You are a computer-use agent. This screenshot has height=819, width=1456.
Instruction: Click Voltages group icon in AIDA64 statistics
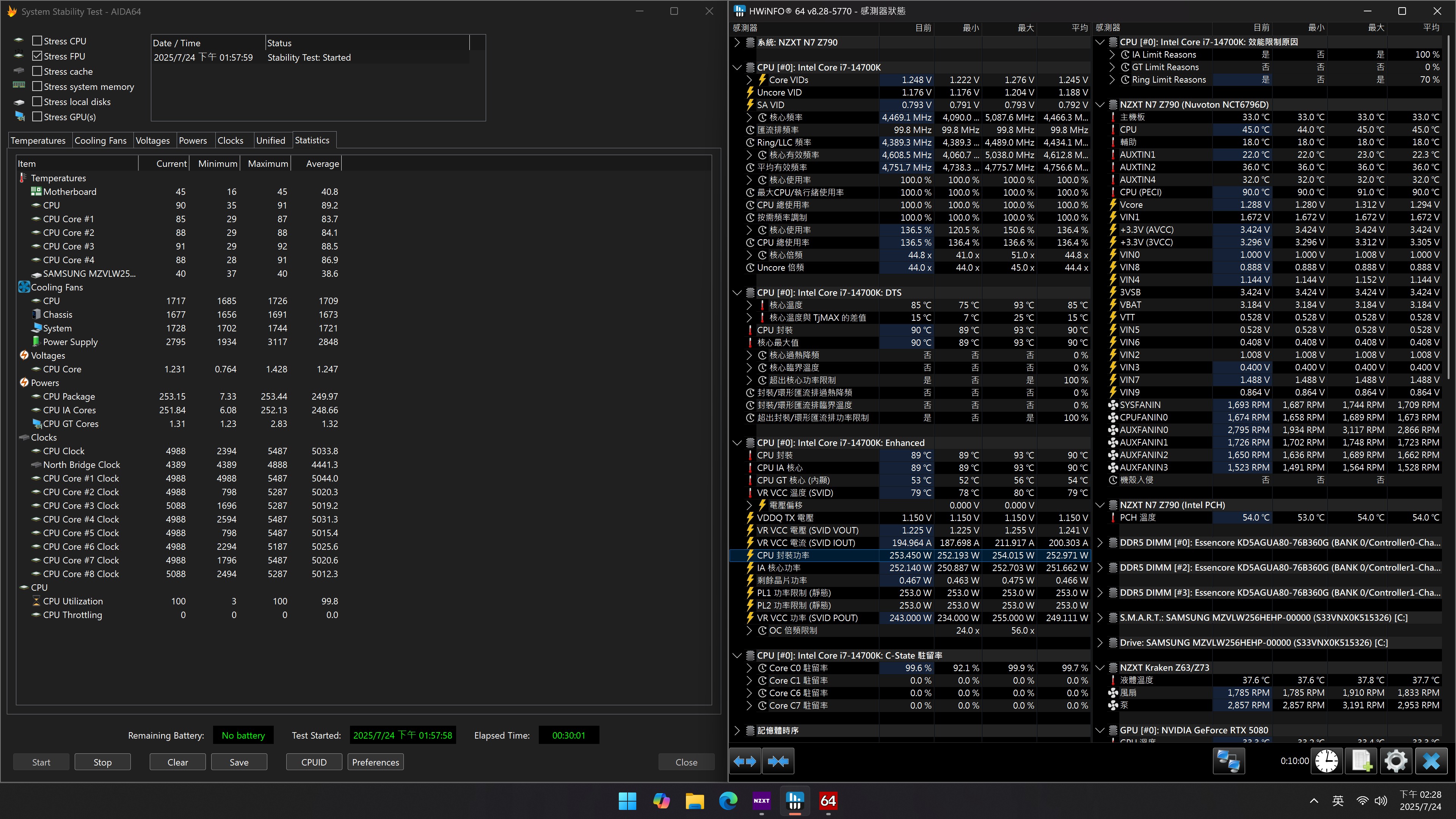pyautogui.click(x=24, y=355)
